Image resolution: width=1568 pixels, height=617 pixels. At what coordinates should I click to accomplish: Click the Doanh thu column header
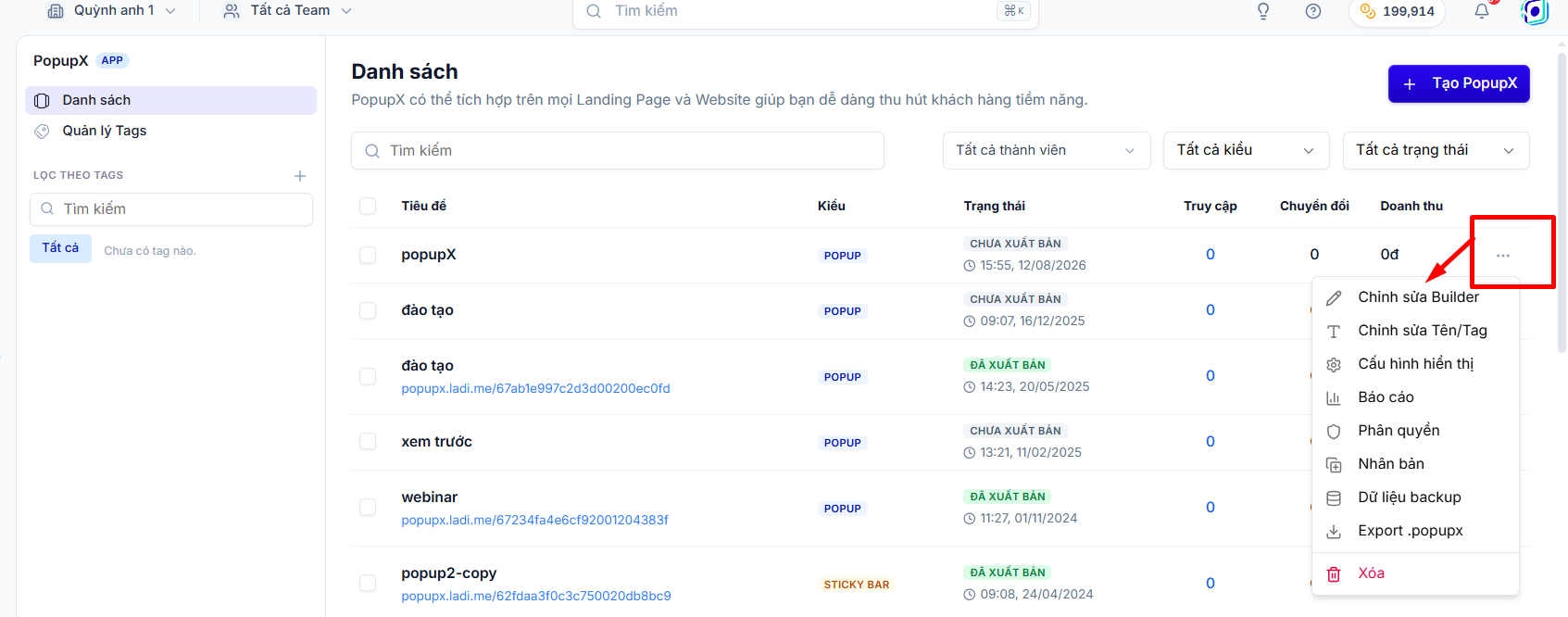click(1411, 206)
